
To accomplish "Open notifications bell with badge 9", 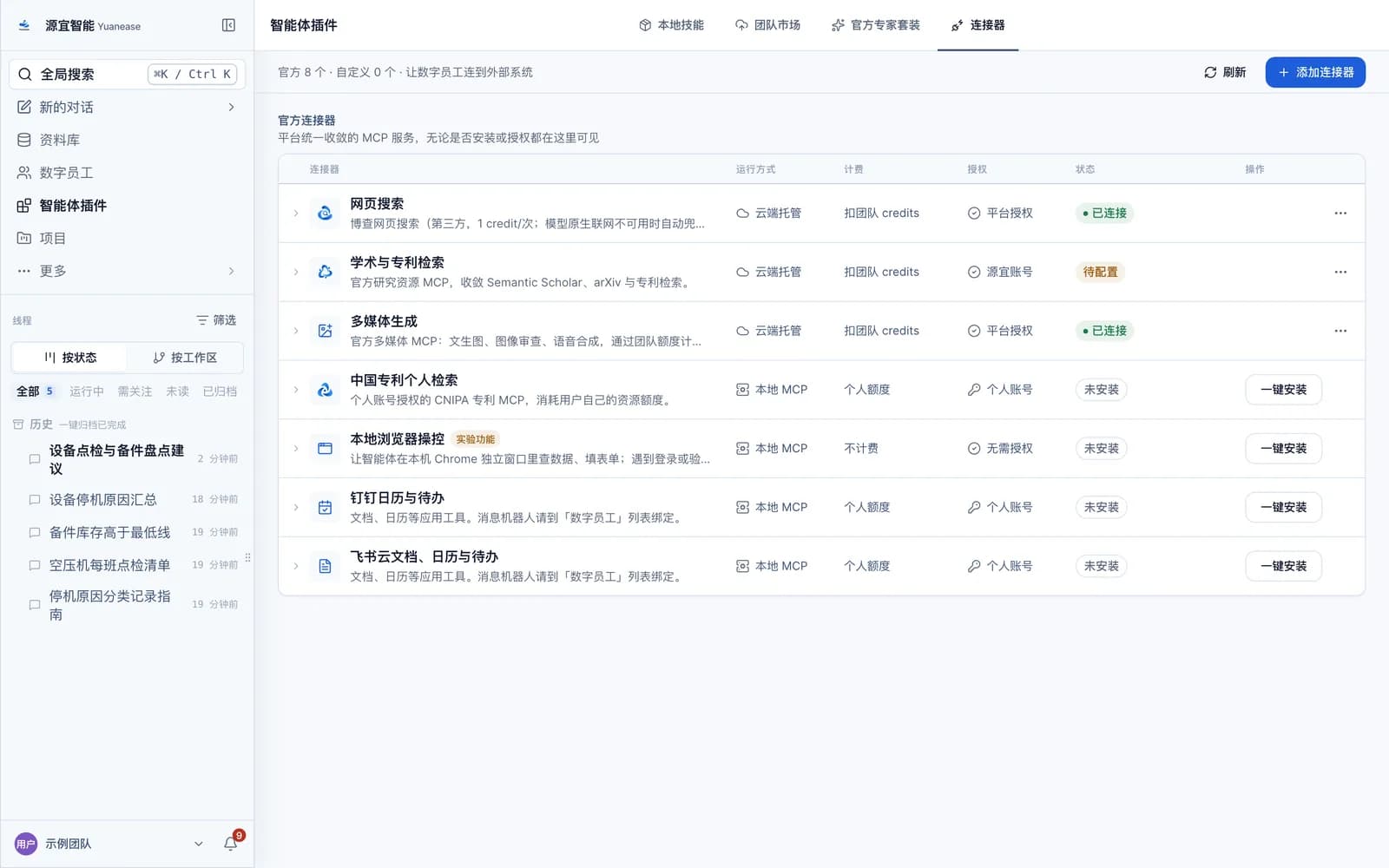I will (231, 843).
